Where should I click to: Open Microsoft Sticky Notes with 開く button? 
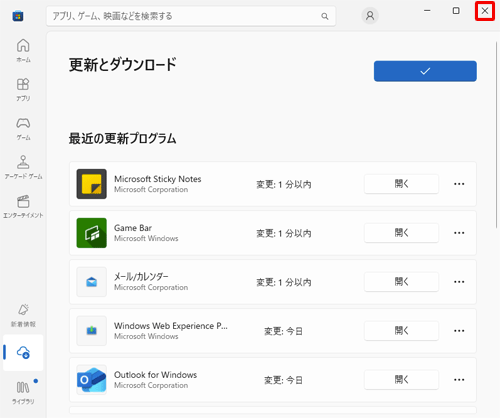[401, 184]
